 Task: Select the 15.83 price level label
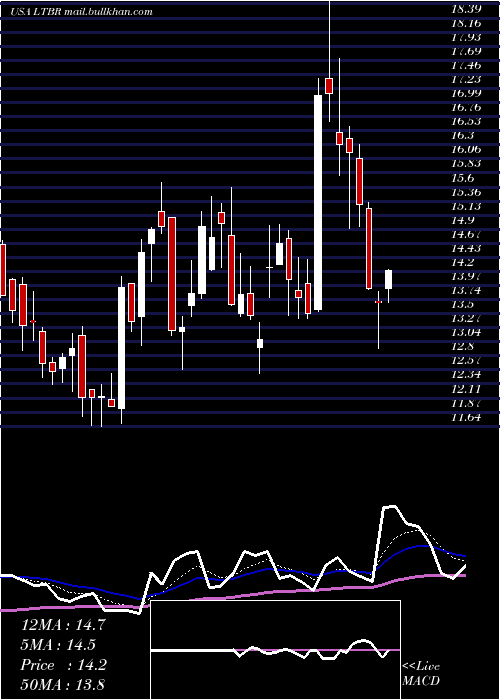click(466, 164)
